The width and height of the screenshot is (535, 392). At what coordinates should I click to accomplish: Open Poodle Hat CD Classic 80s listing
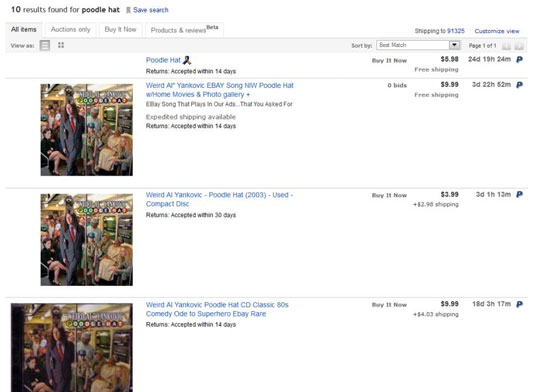pos(217,309)
